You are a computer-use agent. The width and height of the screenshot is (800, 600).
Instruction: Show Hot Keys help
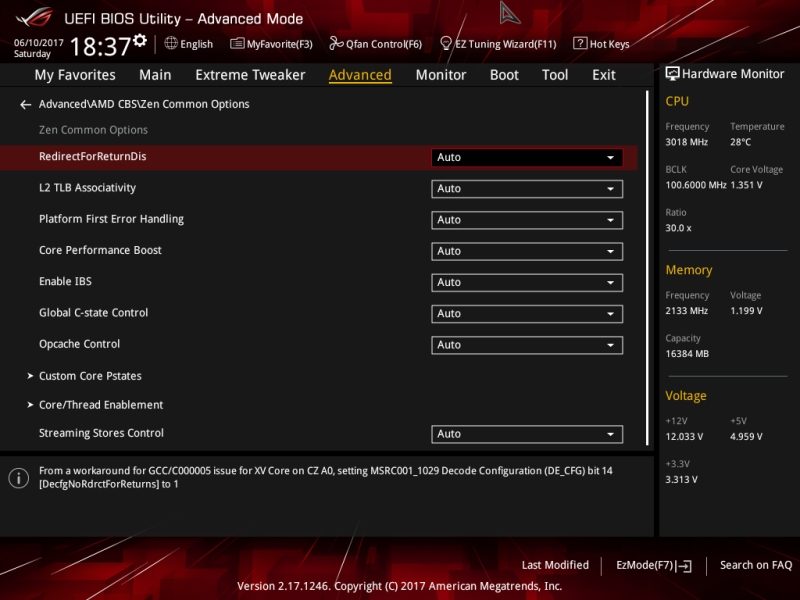pos(601,44)
